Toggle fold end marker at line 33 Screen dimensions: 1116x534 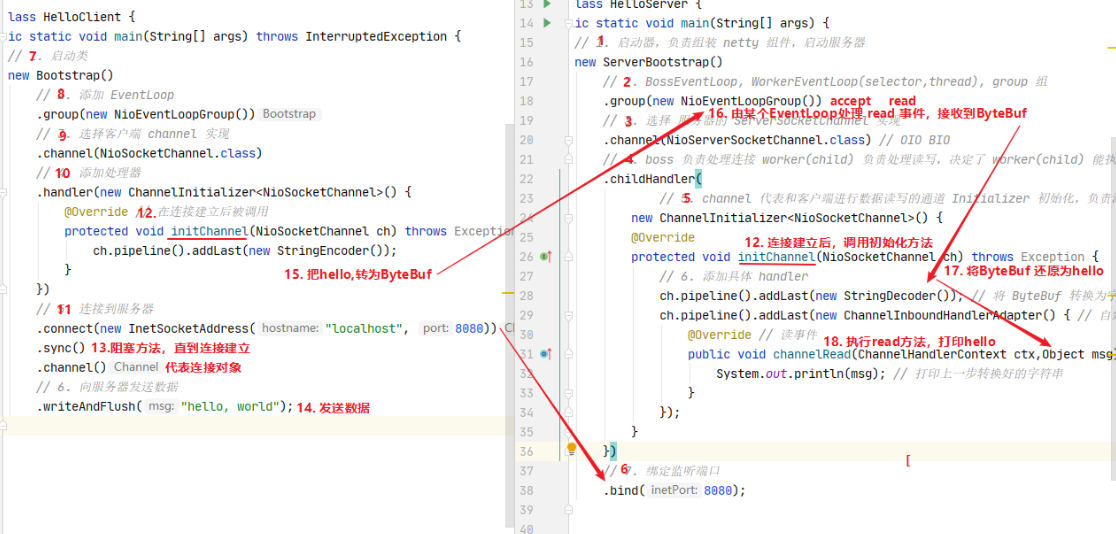click(x=570, y=392)
